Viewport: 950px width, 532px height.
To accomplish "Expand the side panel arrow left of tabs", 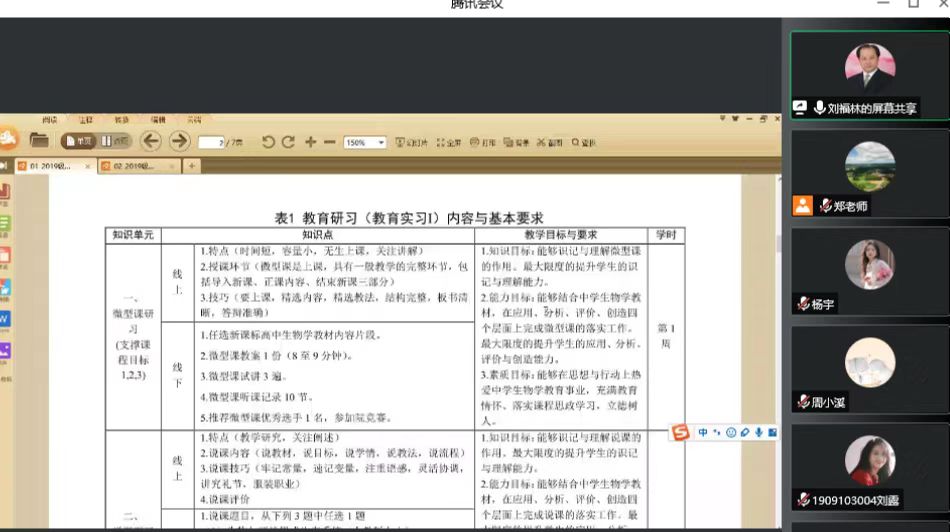I will click(x=5, y=165).
